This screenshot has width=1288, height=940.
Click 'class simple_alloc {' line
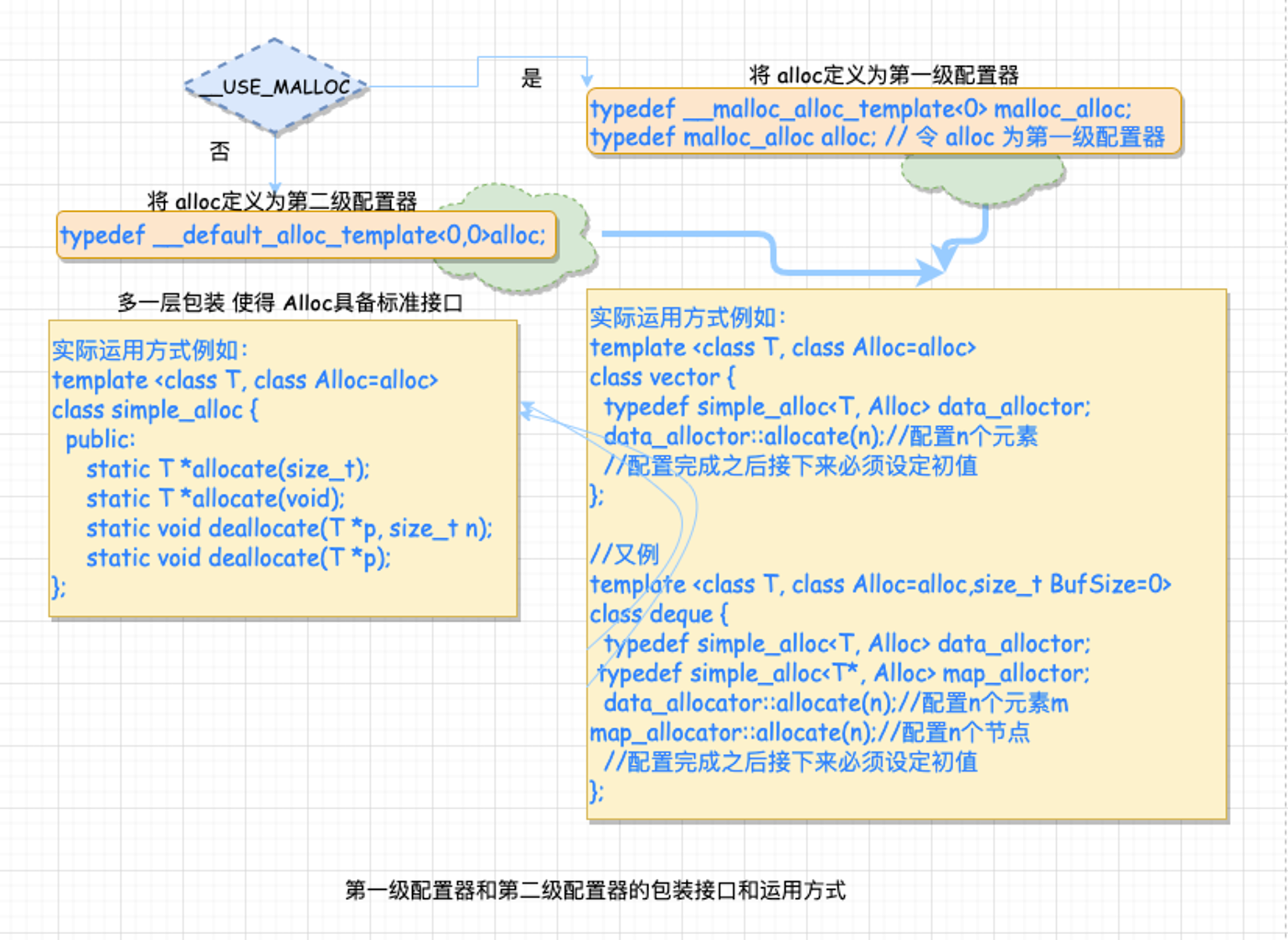(155, 410)
